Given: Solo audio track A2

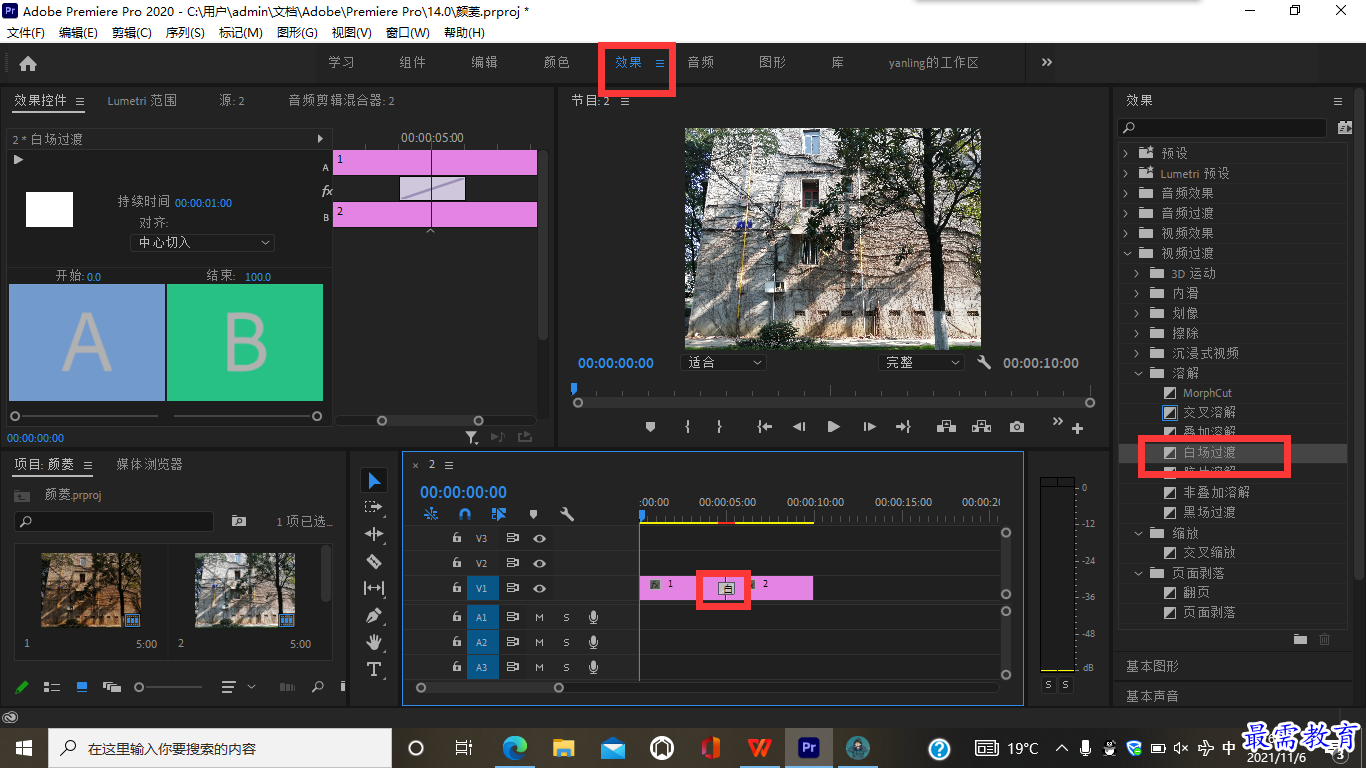Looking at the screenshot, I should pos(566,642).
